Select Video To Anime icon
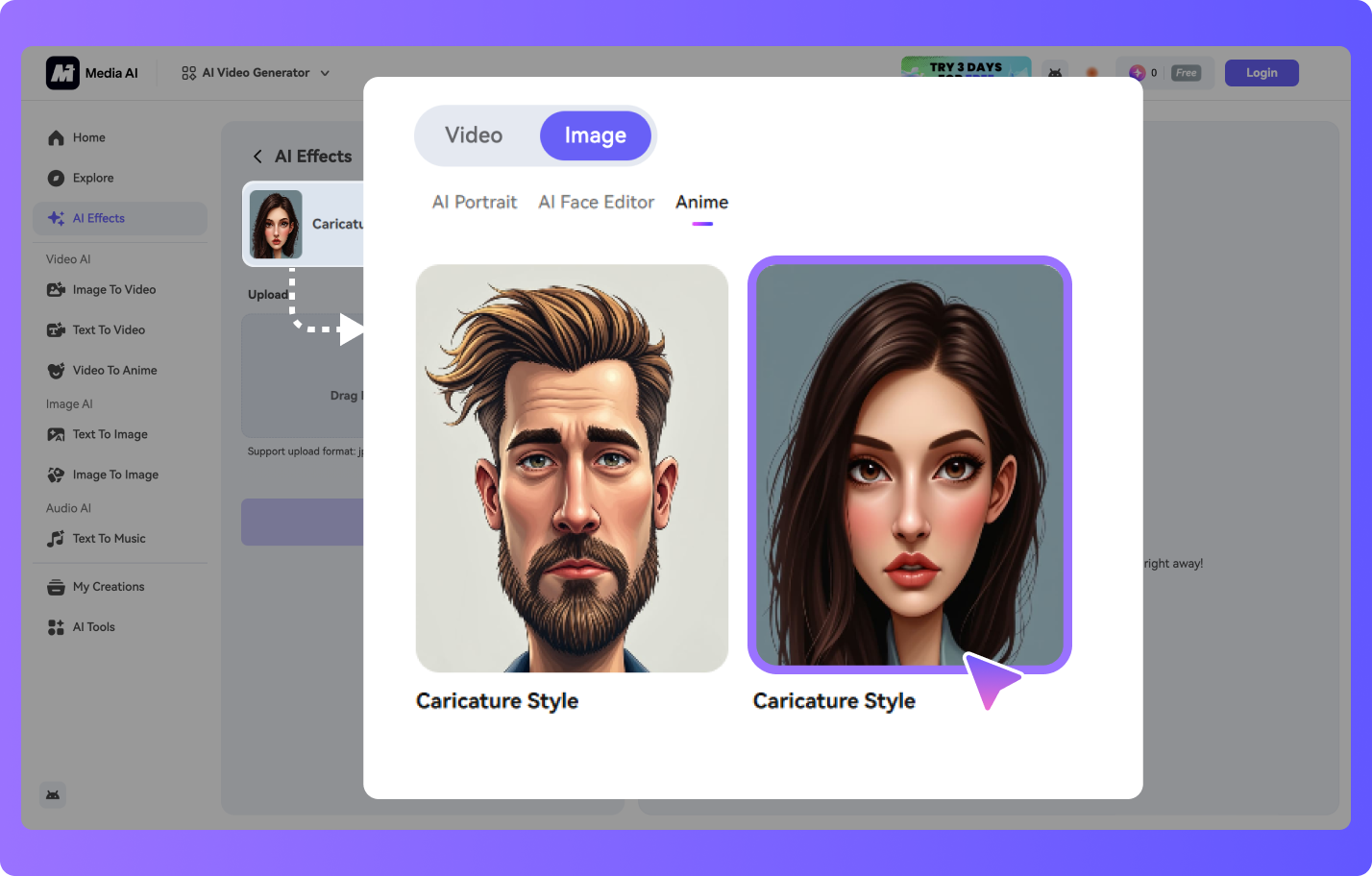 [x=56, y=370]
